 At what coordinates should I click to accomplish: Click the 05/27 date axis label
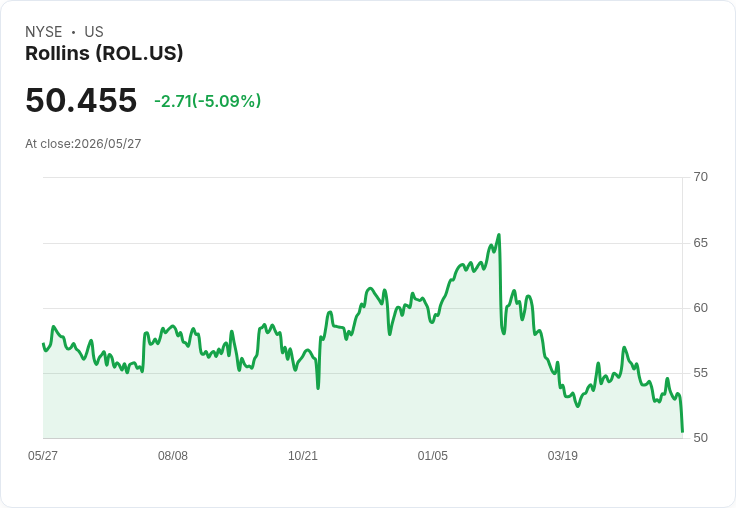[43, 455]
